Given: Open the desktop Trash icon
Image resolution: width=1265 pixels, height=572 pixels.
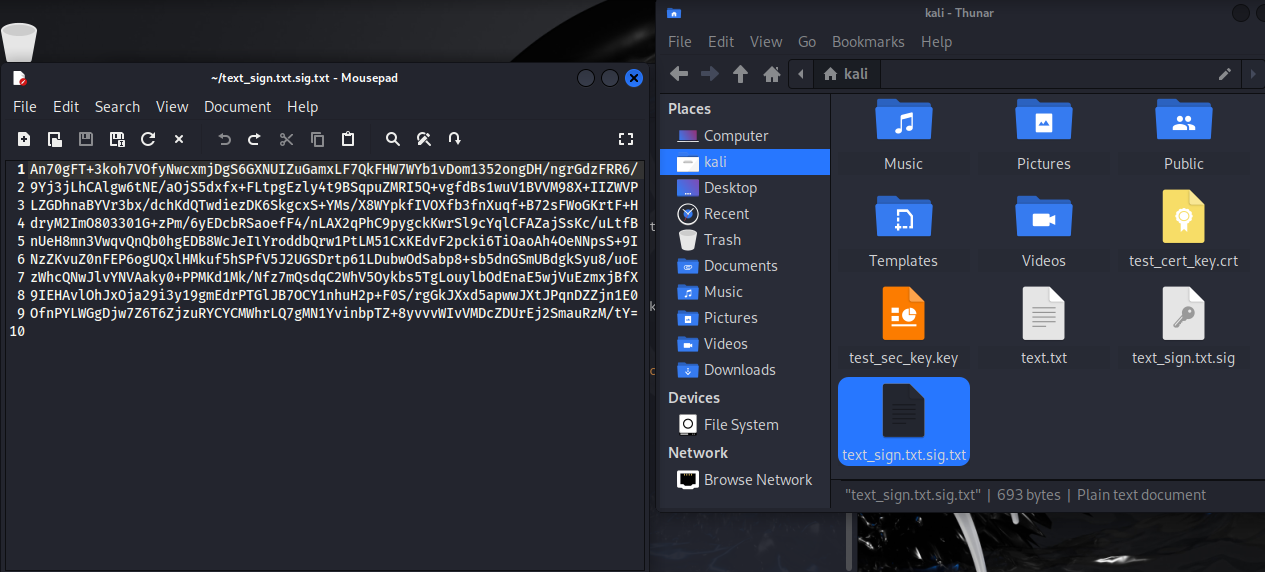Looking at the screenshot, I should [x=19, y=42].
